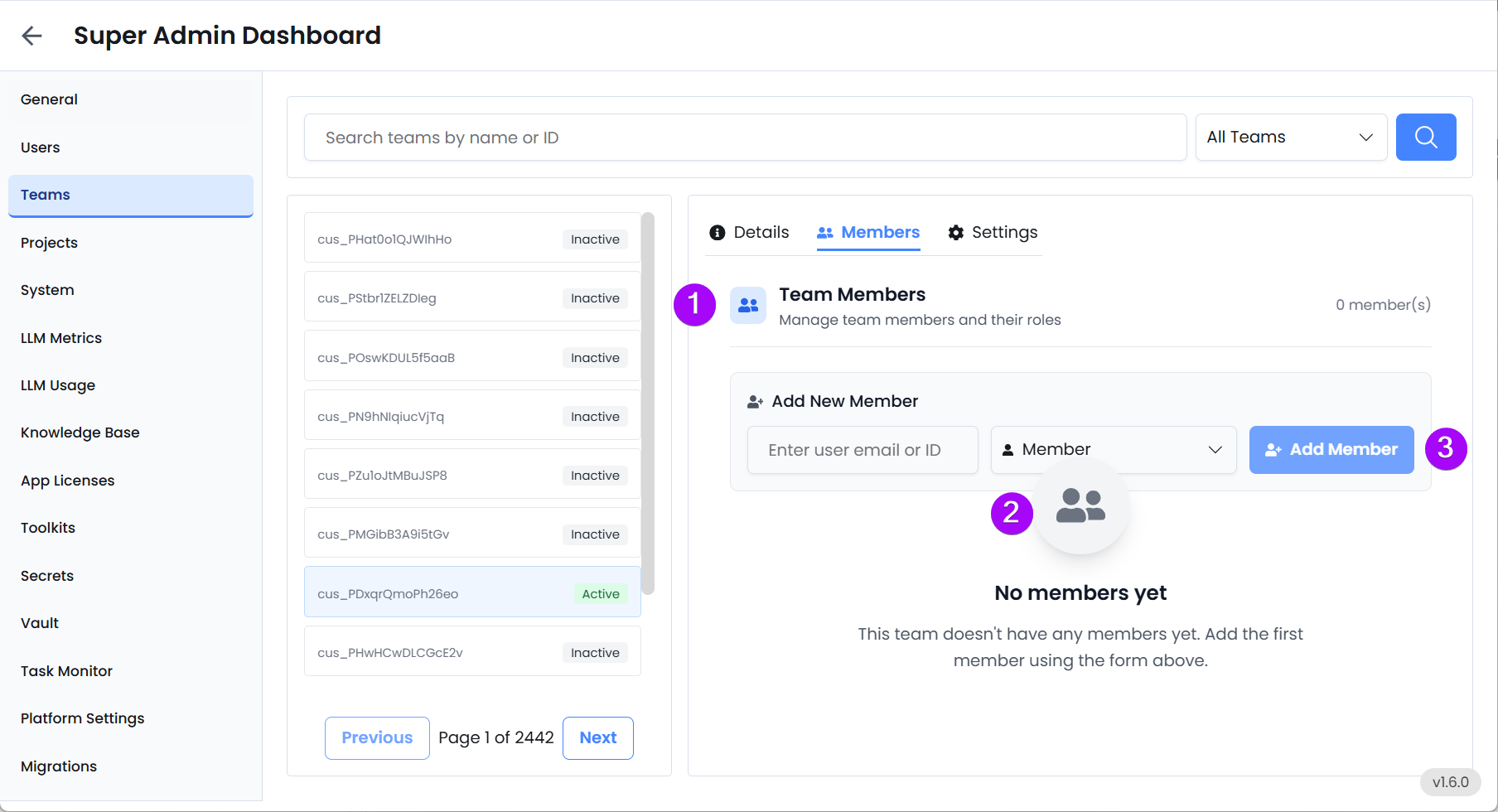Open Toolkits in the sidebar
1498x812 pixels.
(131, 528)
